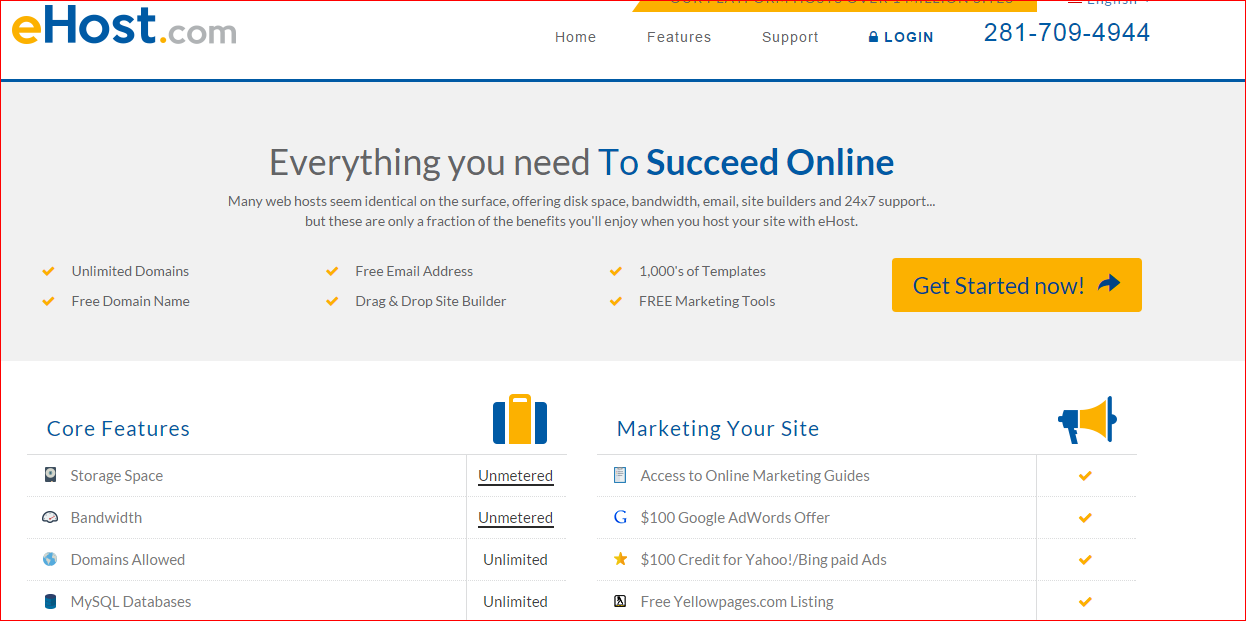Click the Storage Space hard drive icon
The height and width of the screenshot is (621, 1246).
click(50, 475)
